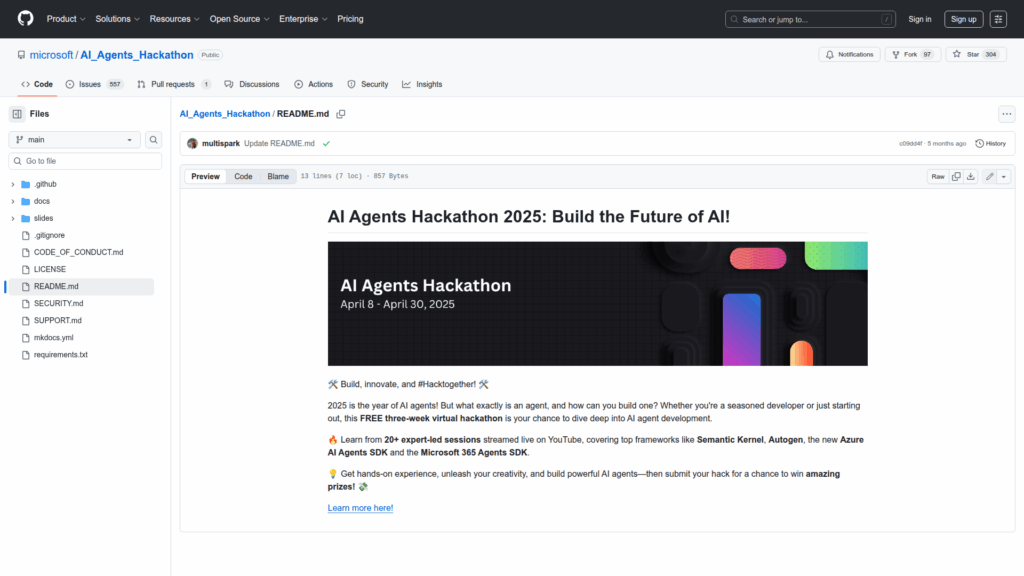Expand the slides folder
This screenshot has width=1024, height=576.
12,218
